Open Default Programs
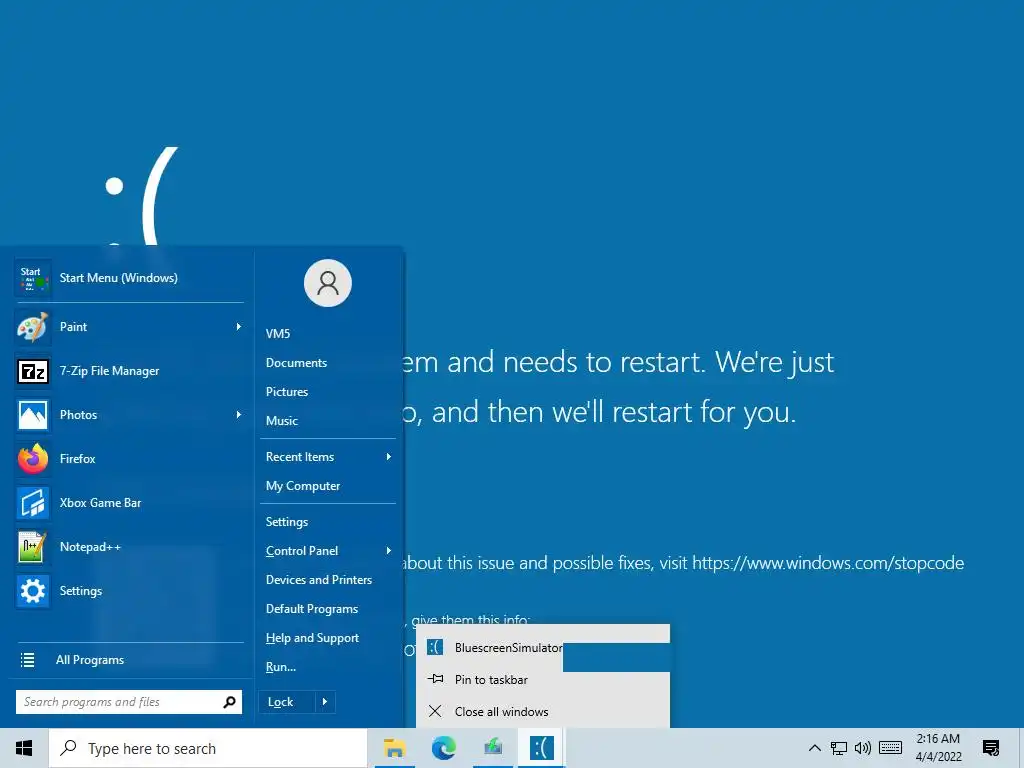This screenshot has height=768, width=1024. pyautogui.click(x=312, y=609)
